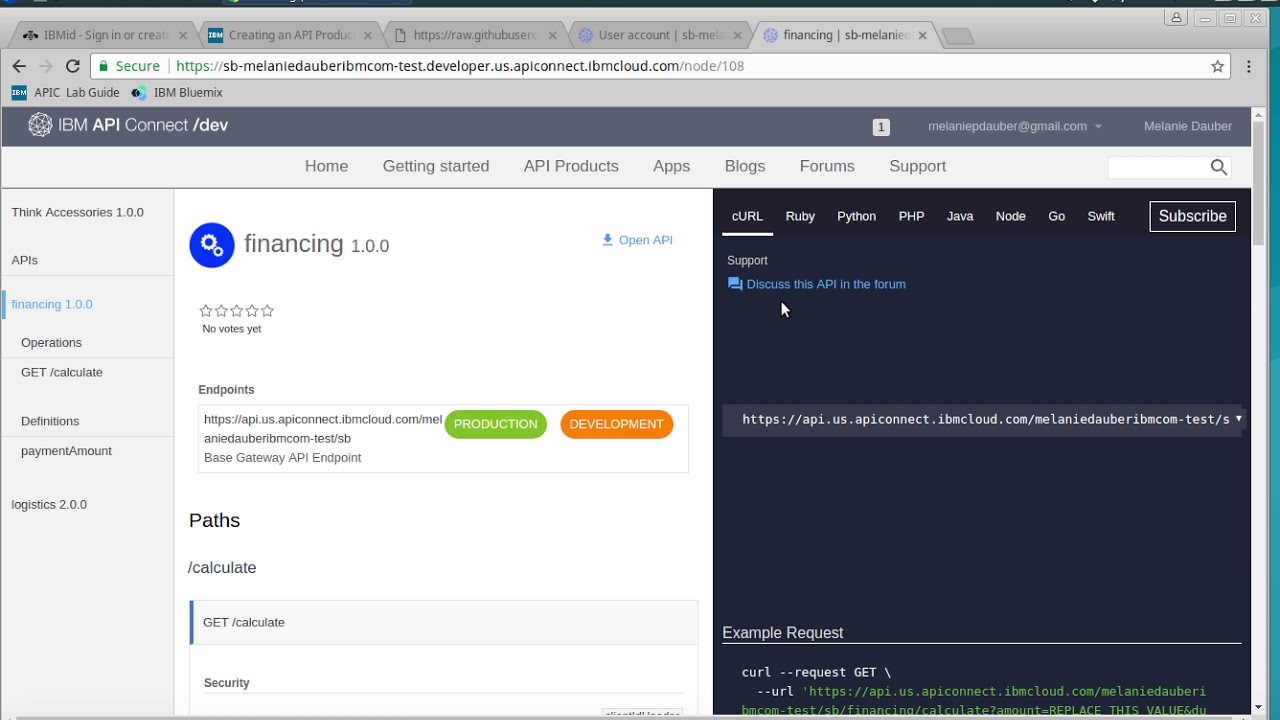1280x720 pixels.
Task: Select the Python language tab
Action: (856, 216)
